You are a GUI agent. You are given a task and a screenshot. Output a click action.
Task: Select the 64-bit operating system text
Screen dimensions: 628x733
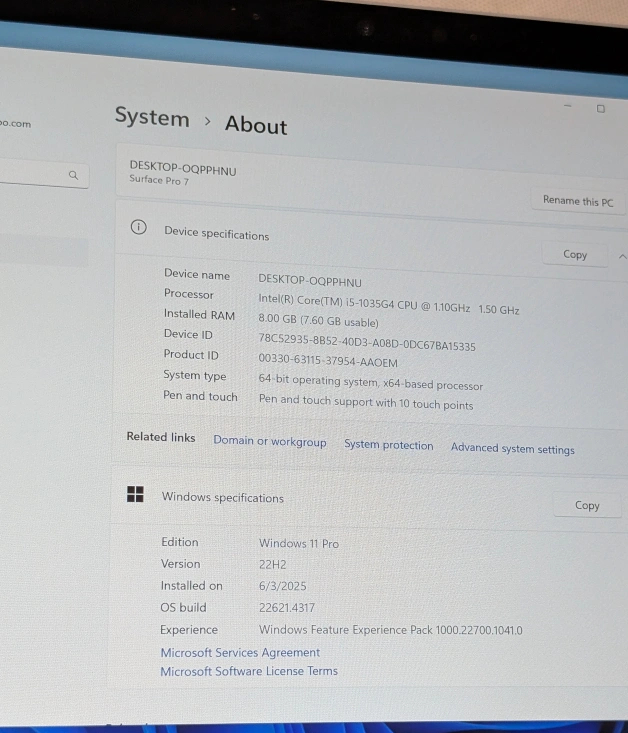370,382
